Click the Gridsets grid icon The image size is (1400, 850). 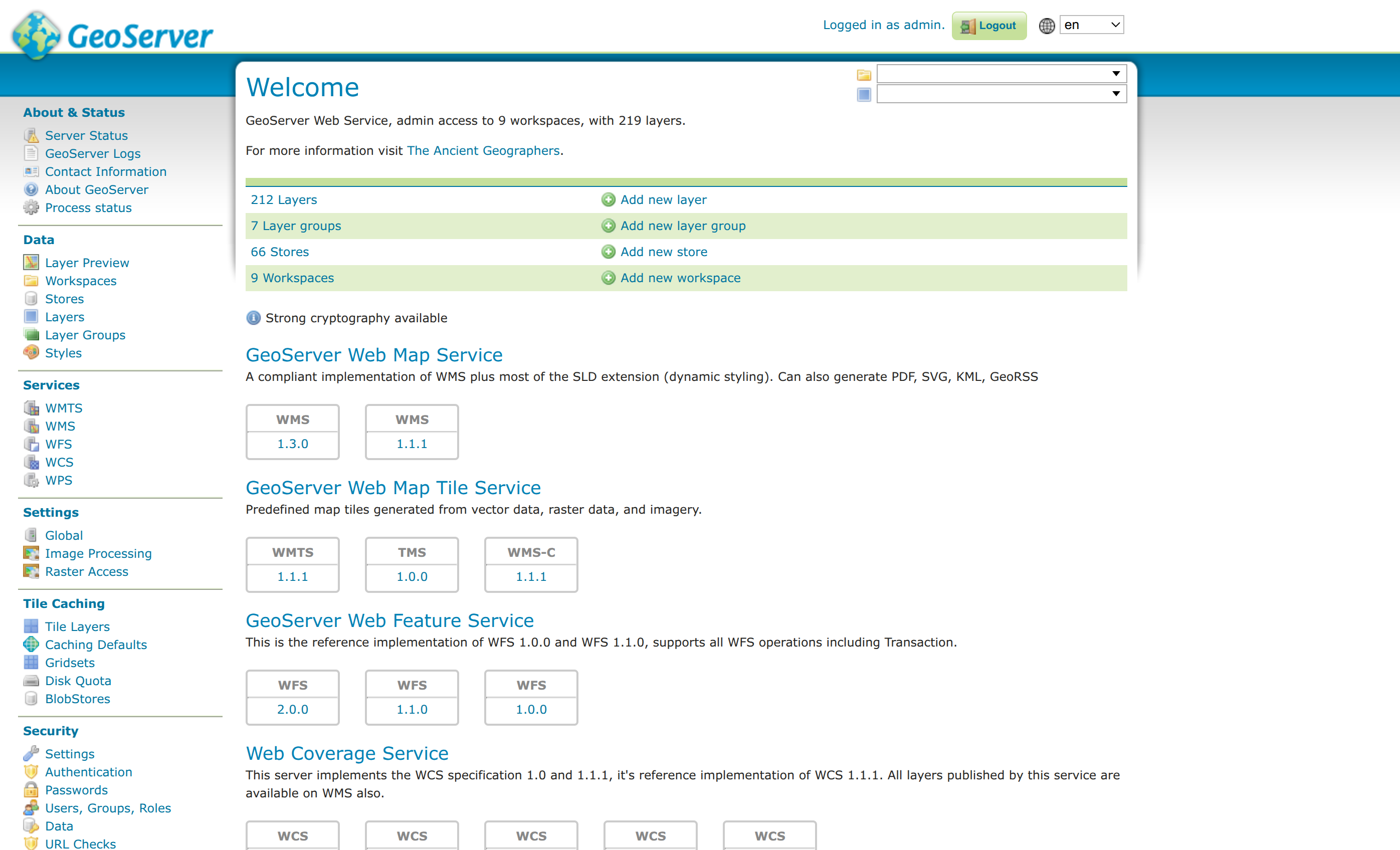click(31, 663)
